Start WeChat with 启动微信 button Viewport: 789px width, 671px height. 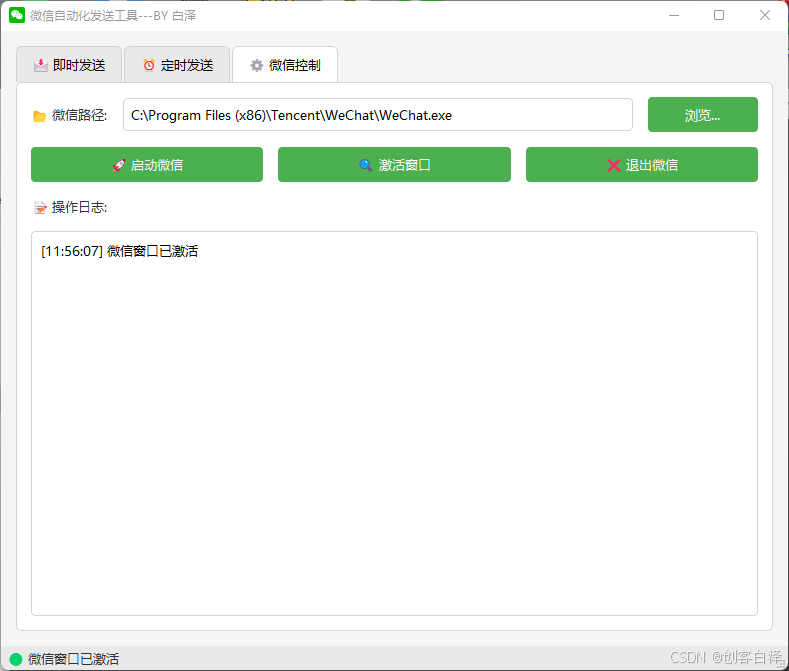147,165
